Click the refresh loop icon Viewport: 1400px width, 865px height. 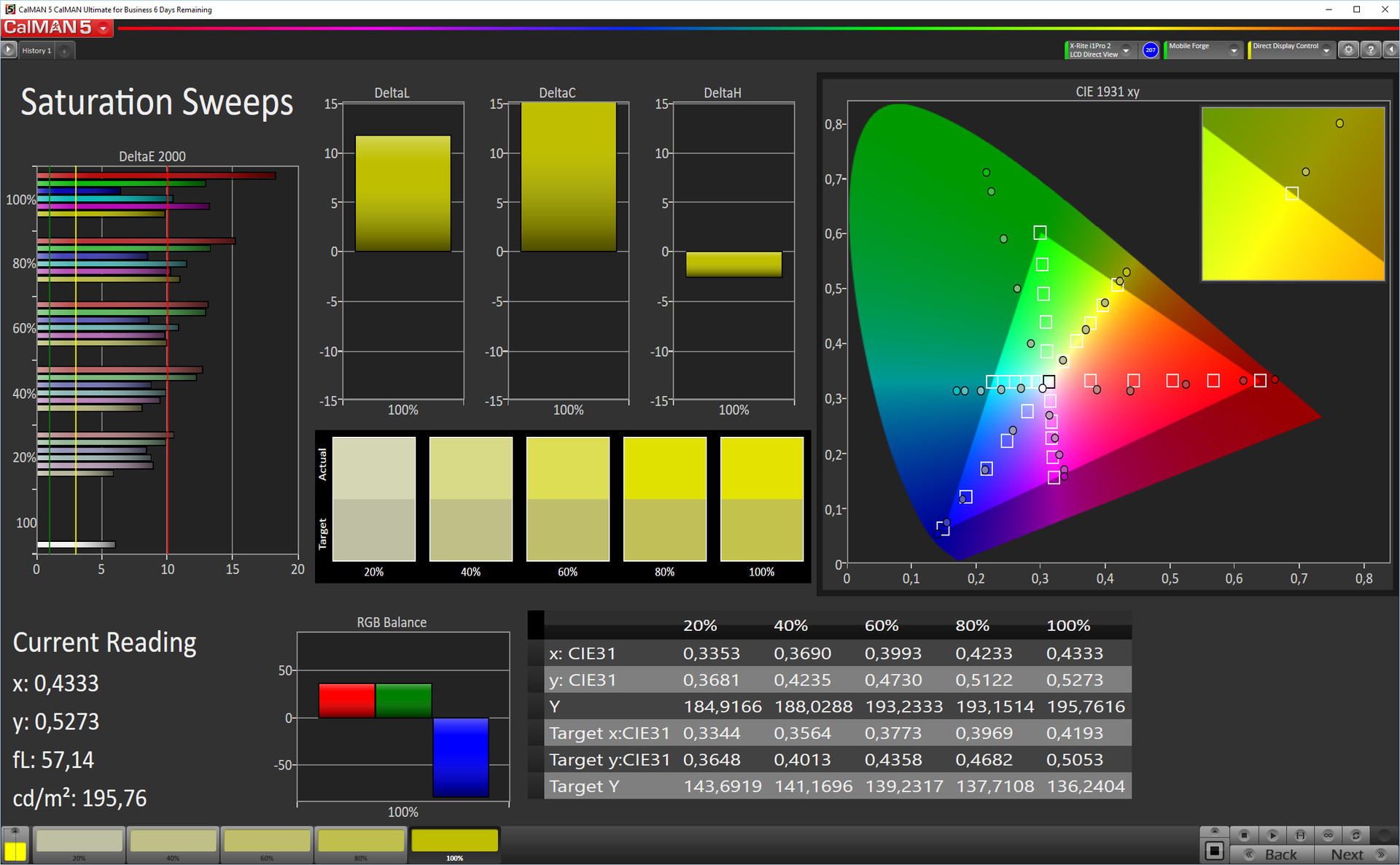coord(1356,834)
